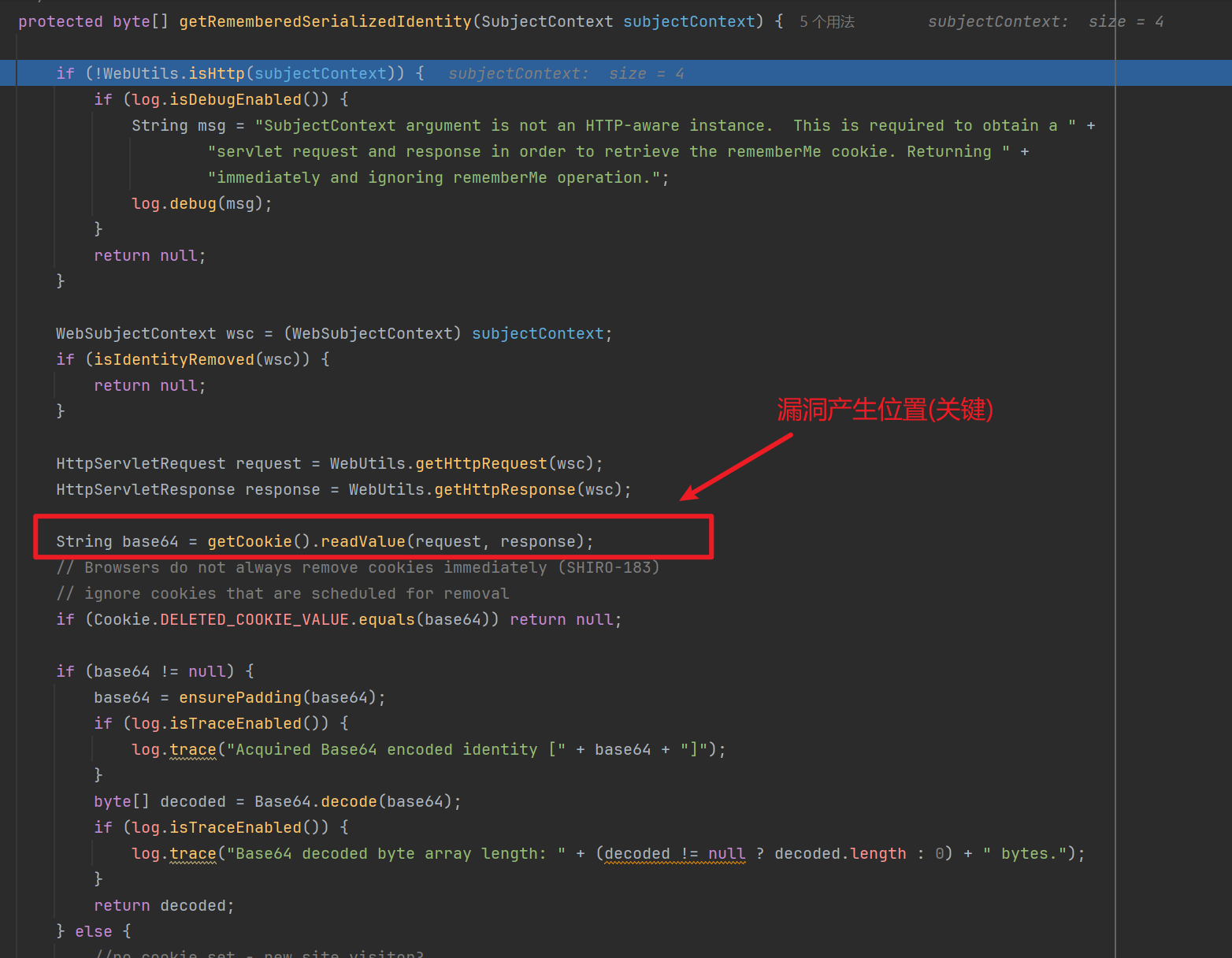The height and width of the screenshot is (958, 1232).
Task: Click the WebSubjectContext cast type in parentheses
Action: [372, 333]
